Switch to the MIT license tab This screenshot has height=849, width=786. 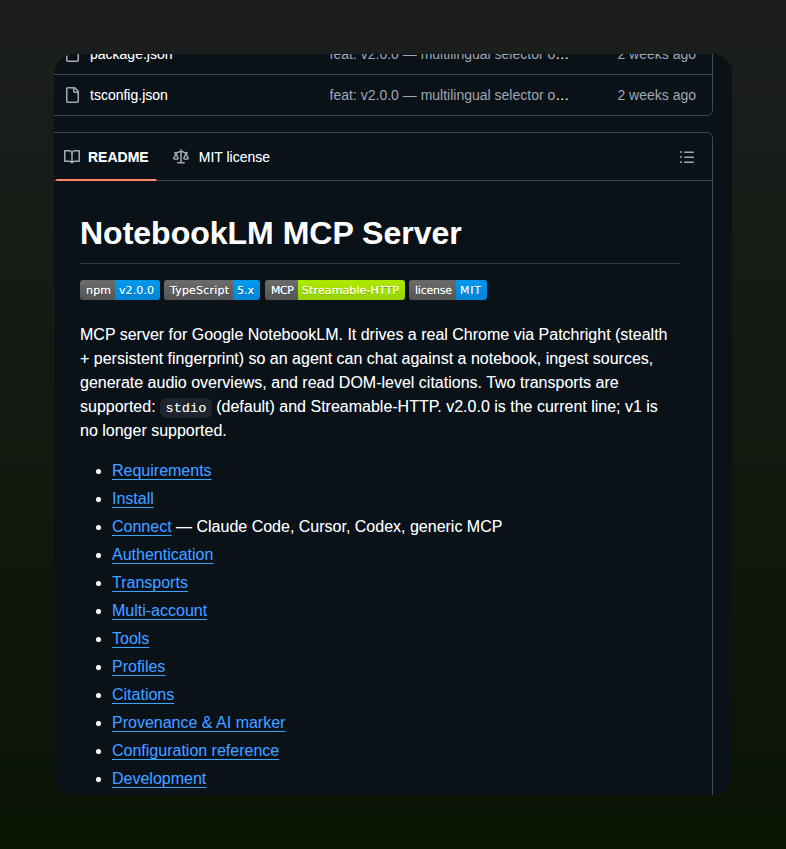coord(221,157)
